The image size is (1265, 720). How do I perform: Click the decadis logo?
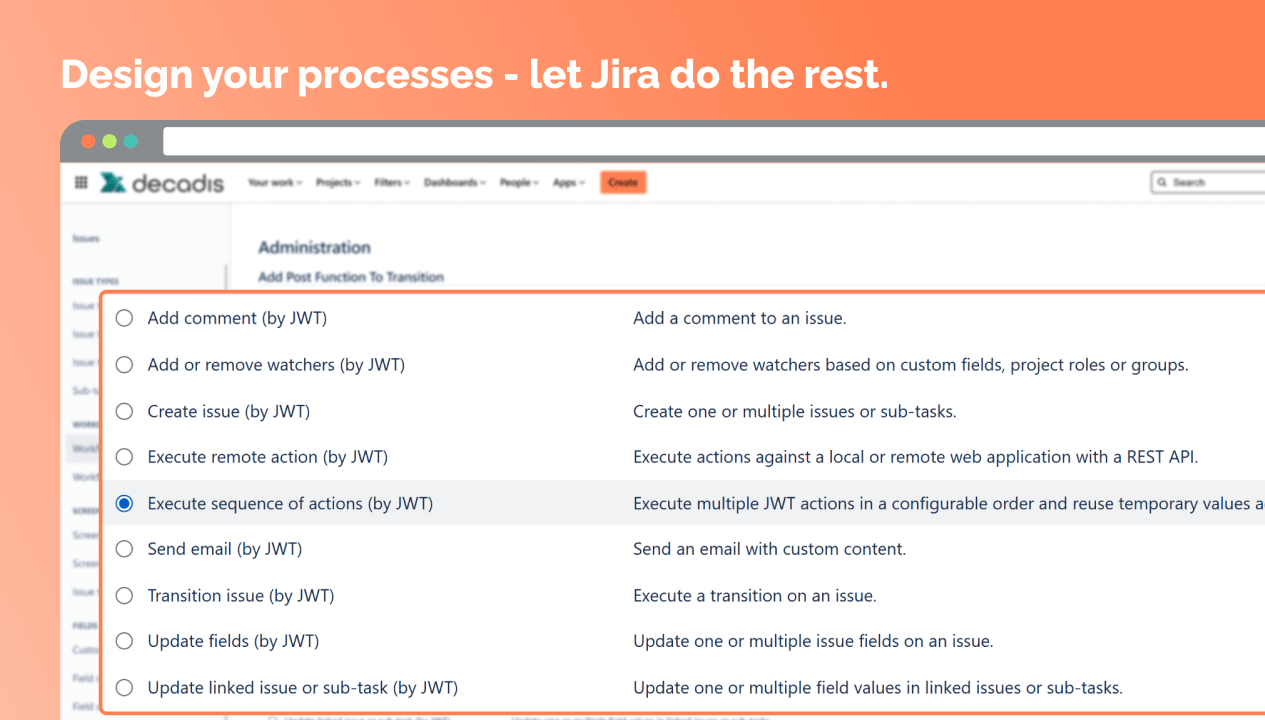coord(162,183)
